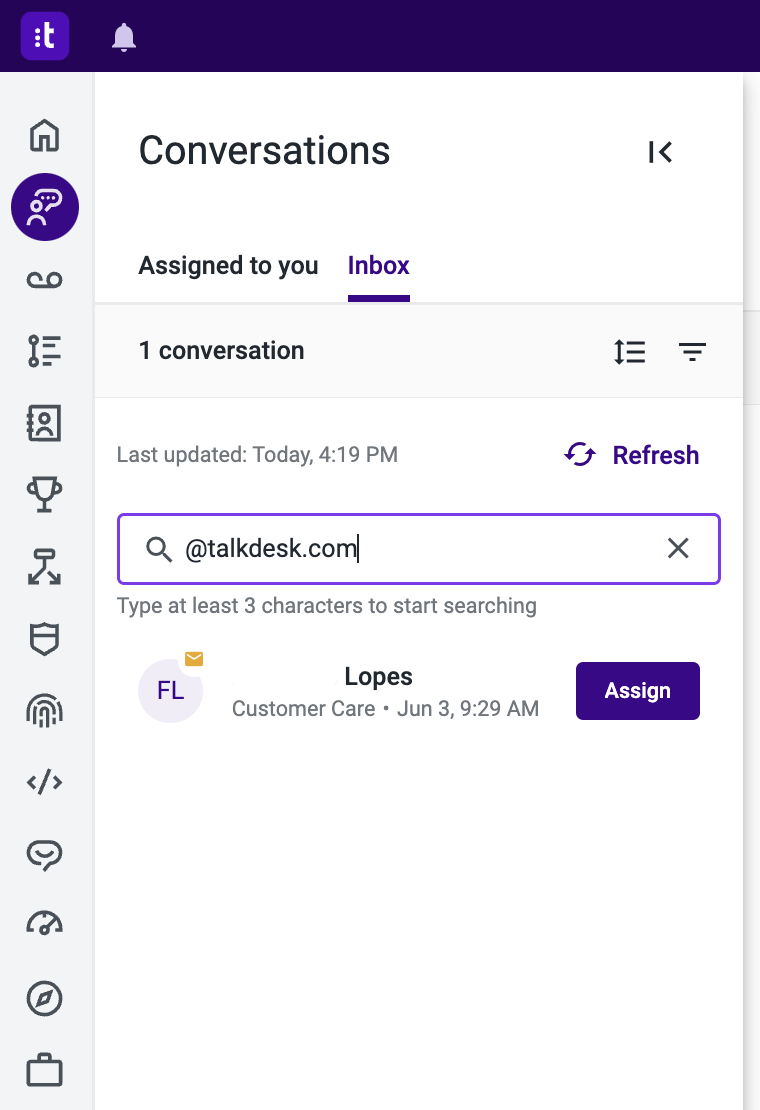Image resolution: width=760 pixels, height=1110 pixels.
Task: Open the Contacts address book icon
Action: (x=45, y=423)
